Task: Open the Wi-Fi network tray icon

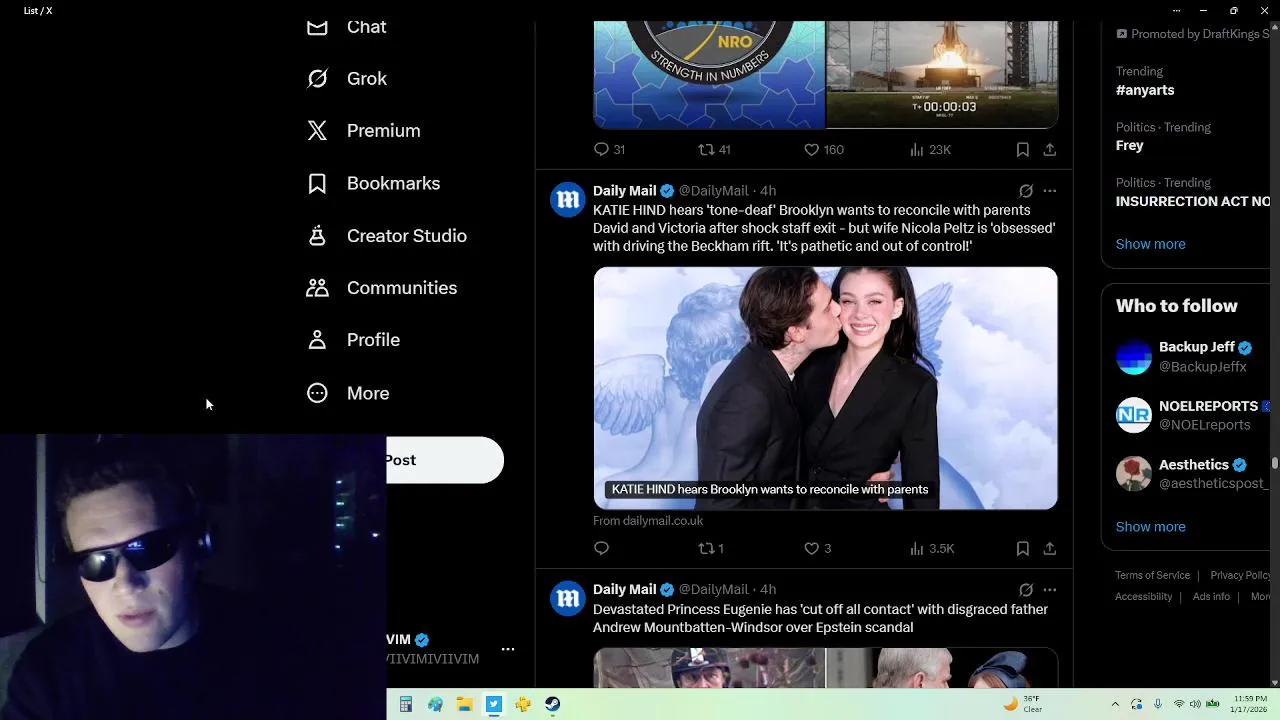Action: 1179,704
